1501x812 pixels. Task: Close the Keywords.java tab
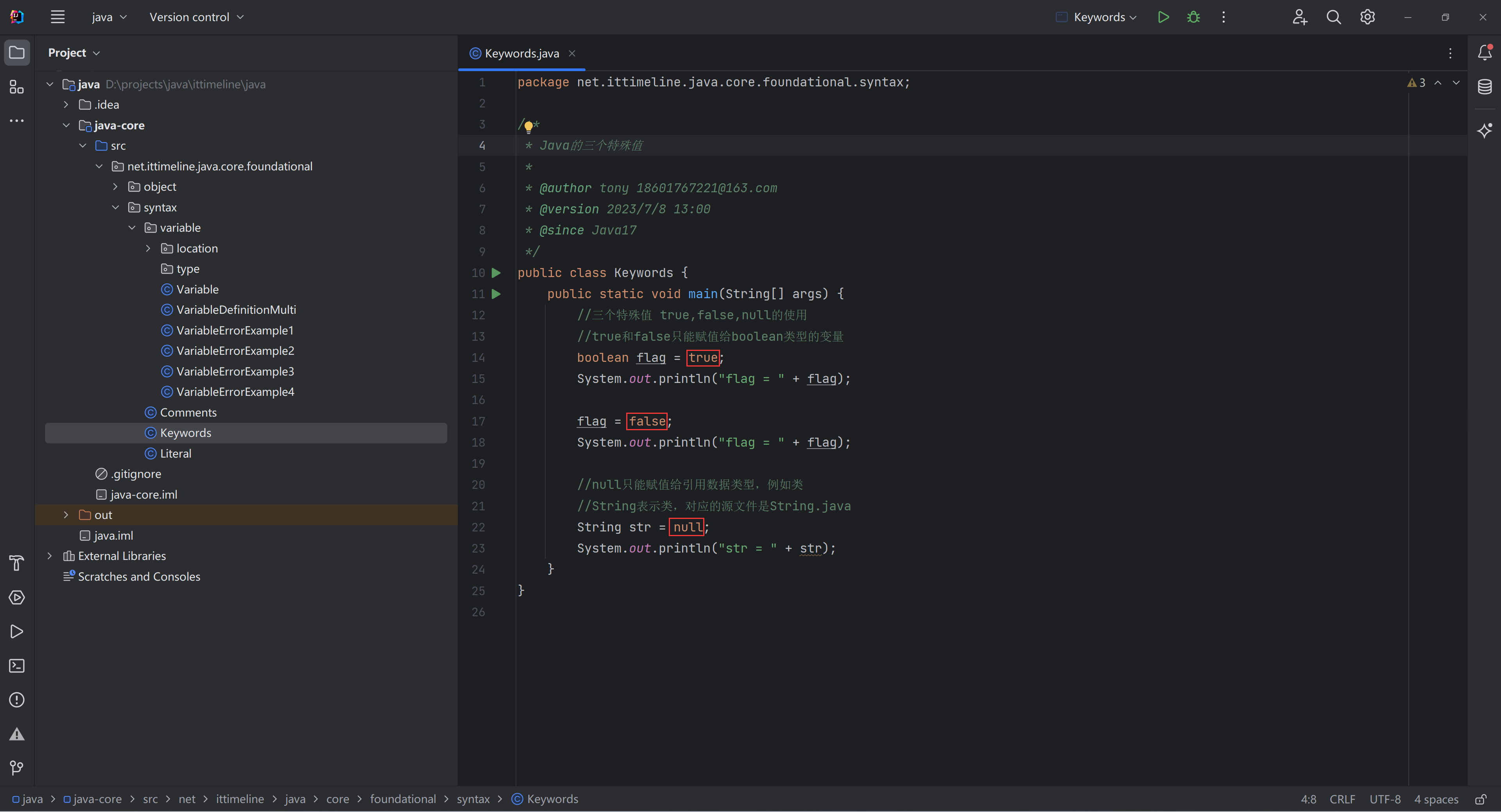pos(572,53)
